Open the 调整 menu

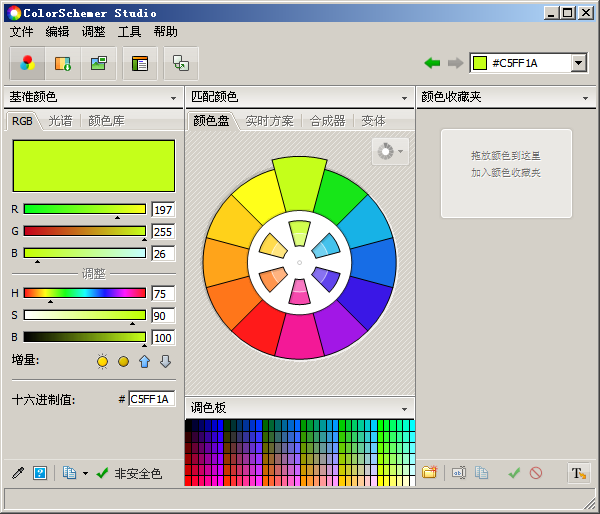point(93,32)
